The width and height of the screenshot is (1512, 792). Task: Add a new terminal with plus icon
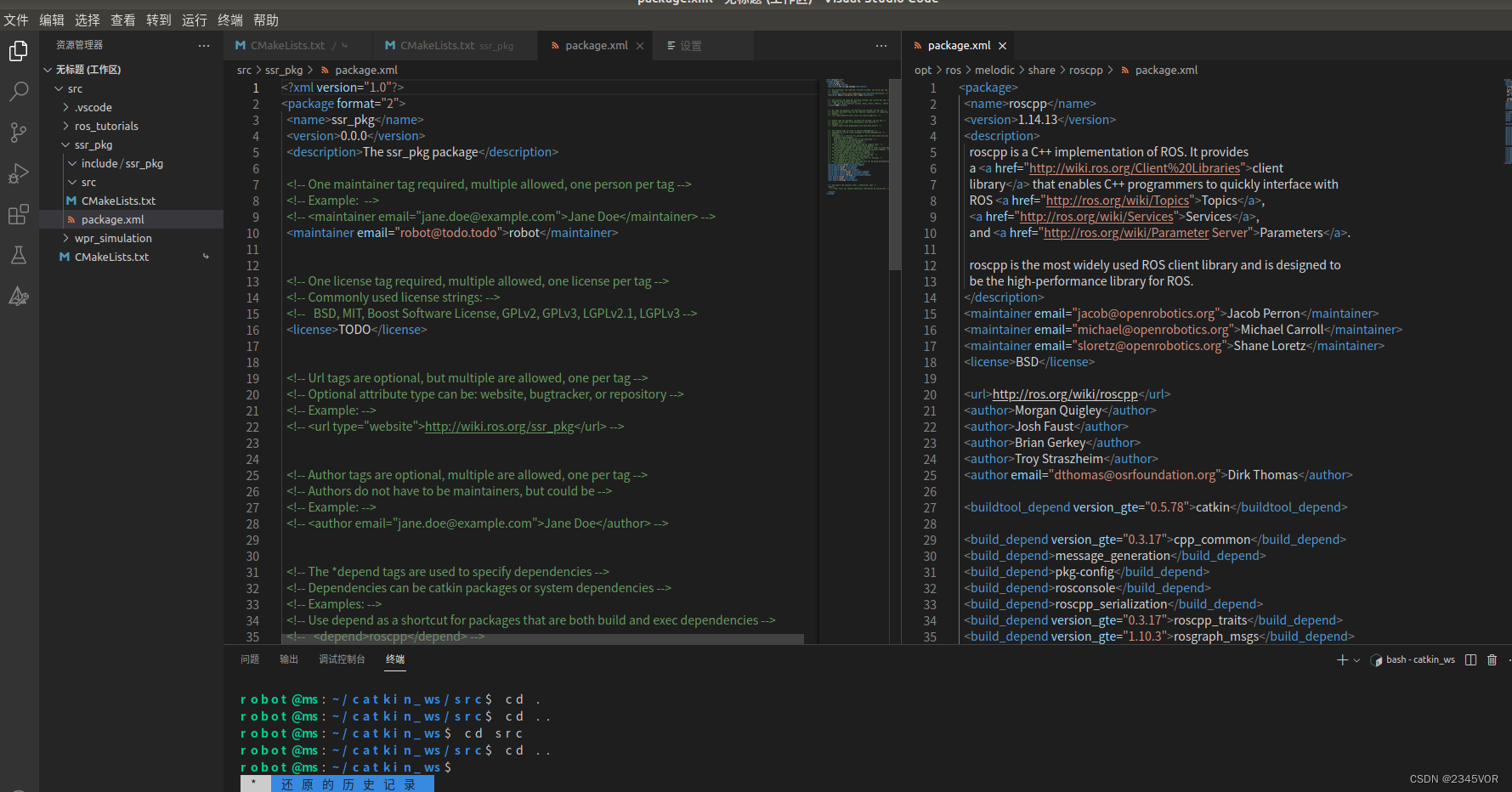[x=1342, y=659]
